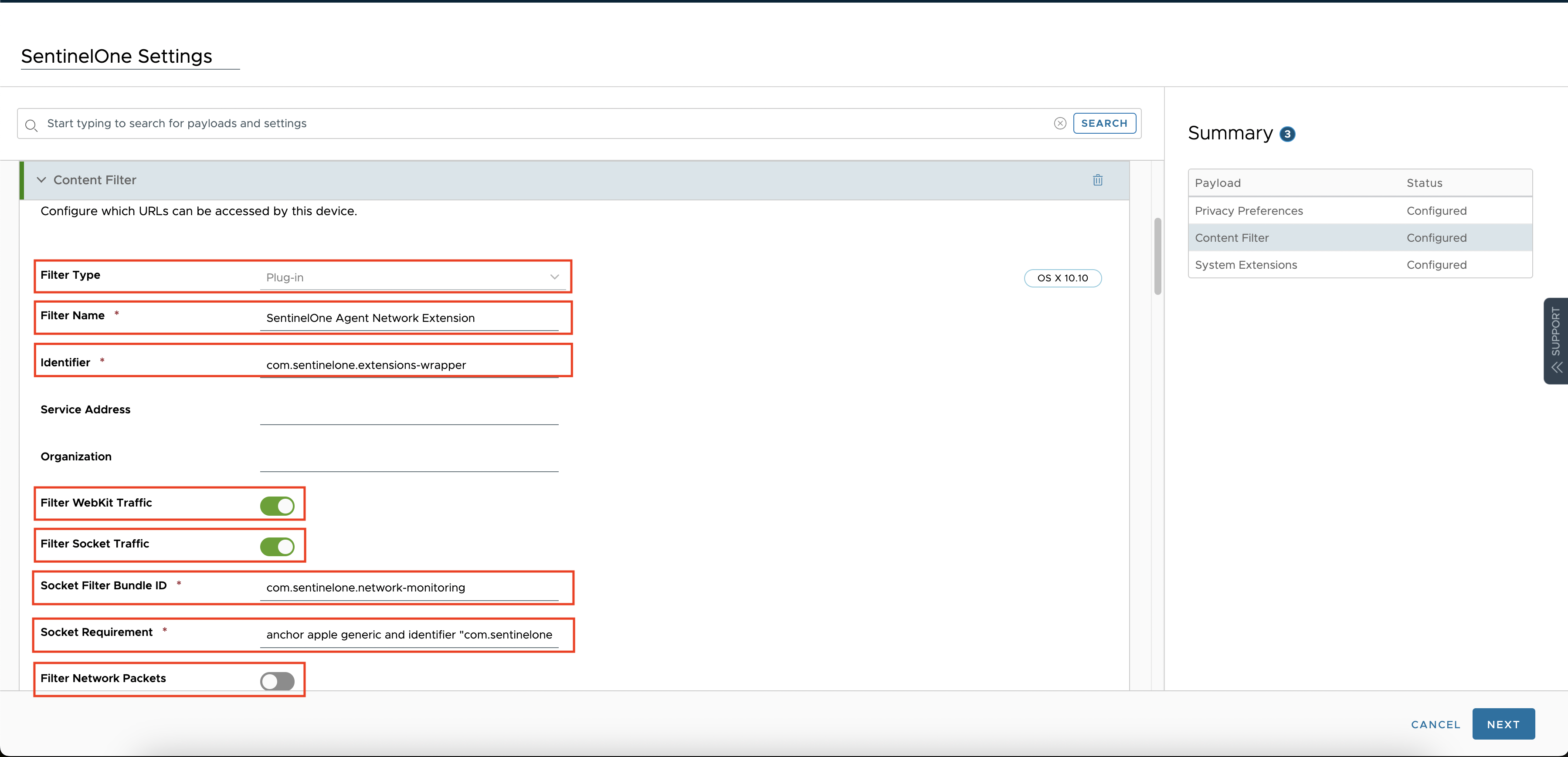This screenshot has width=1568, height=757.
Task: Open the SUPPORT side panel
Action: [x=1555, y=341]
